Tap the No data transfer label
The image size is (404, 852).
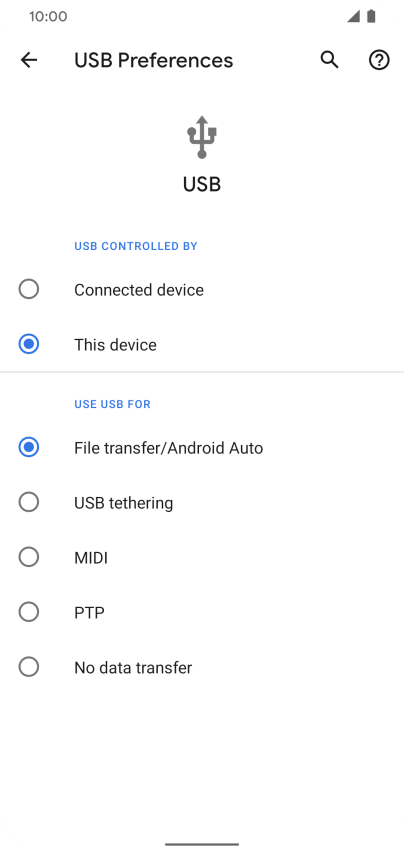point(133,667)
